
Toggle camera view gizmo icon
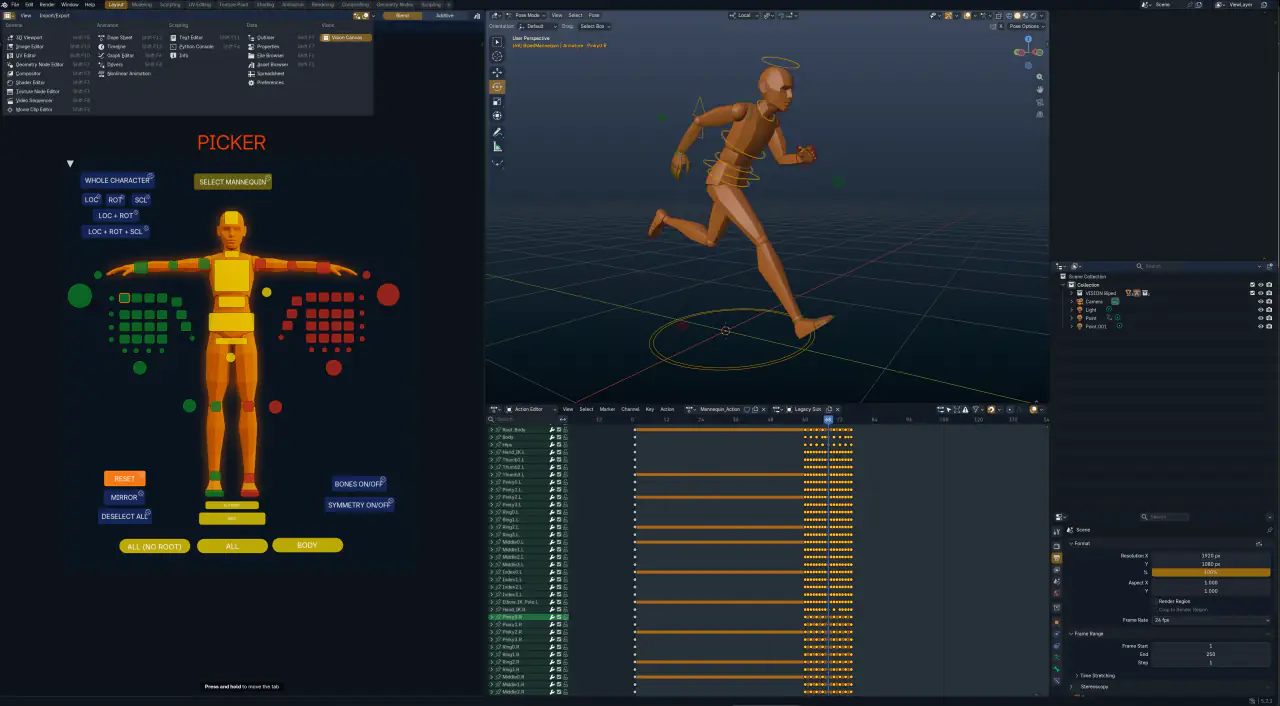pyautogui.click(x=1040, y=102)
